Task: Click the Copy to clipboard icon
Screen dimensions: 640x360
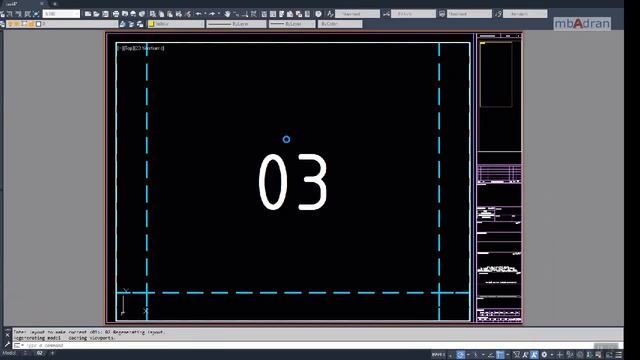Action: point(161,14)
